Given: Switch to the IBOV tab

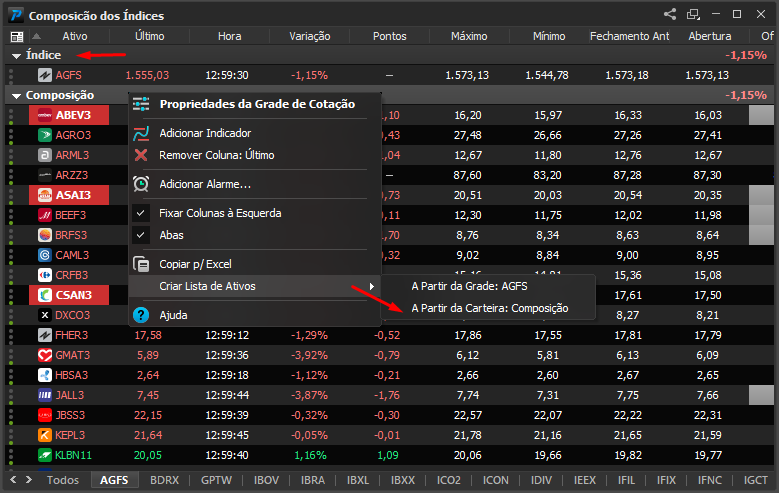Looking at the screenshot, I should click(266, 480).
